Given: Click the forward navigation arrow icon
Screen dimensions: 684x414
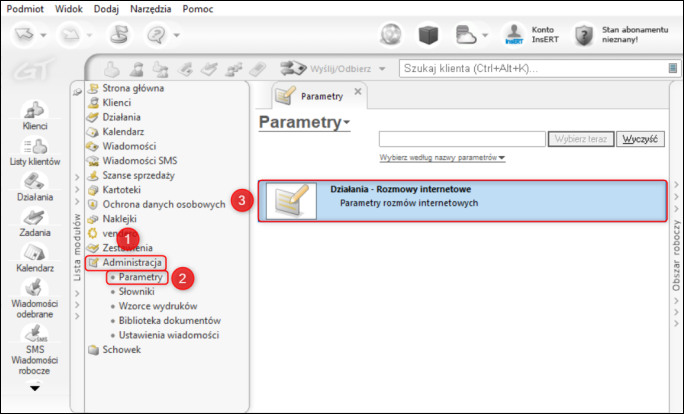Looking at the screenshot, I should (x=70, y=35).
